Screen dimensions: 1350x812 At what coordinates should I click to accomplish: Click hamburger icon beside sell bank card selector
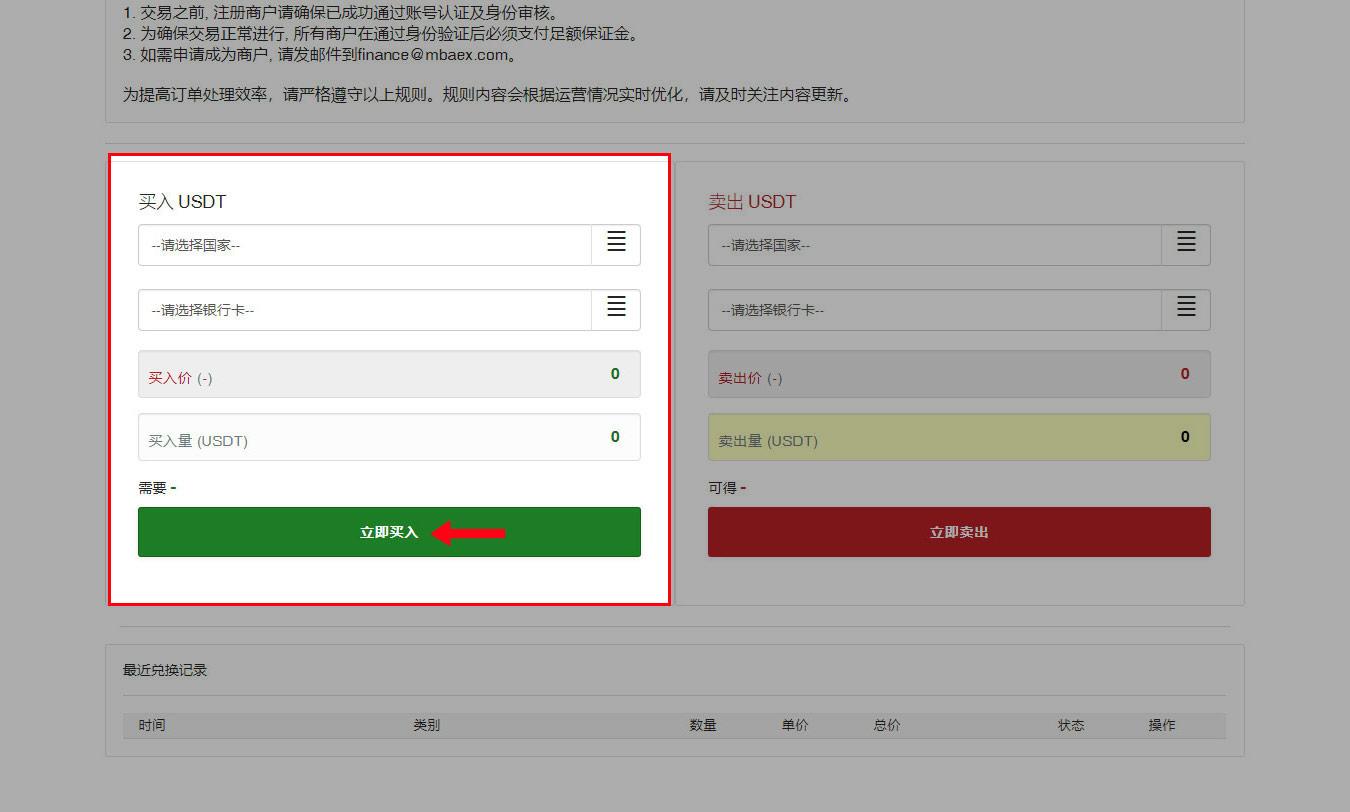pos(1186,306)
